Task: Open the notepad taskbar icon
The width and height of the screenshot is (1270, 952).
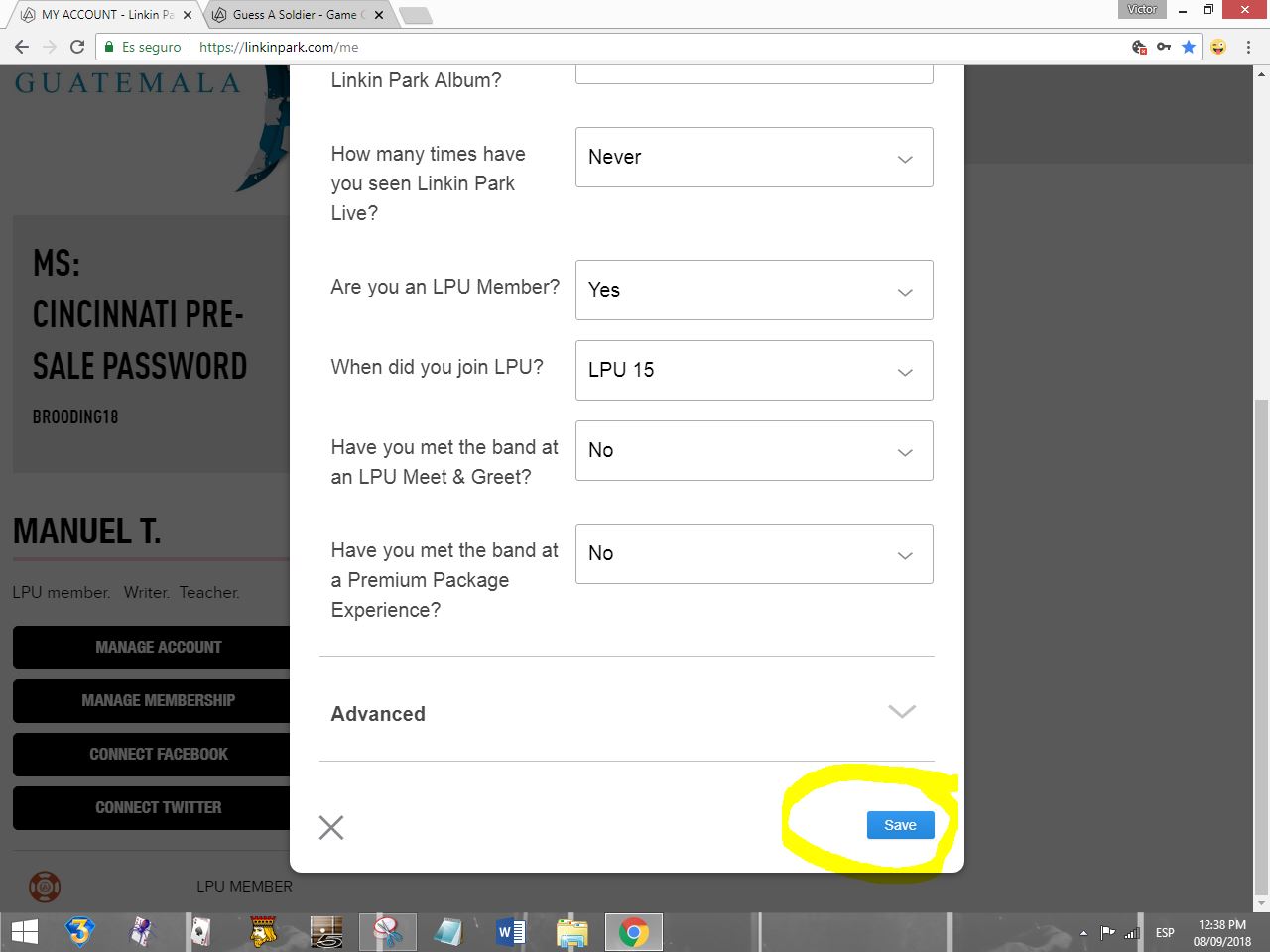Action: click(x=448, y=932)
